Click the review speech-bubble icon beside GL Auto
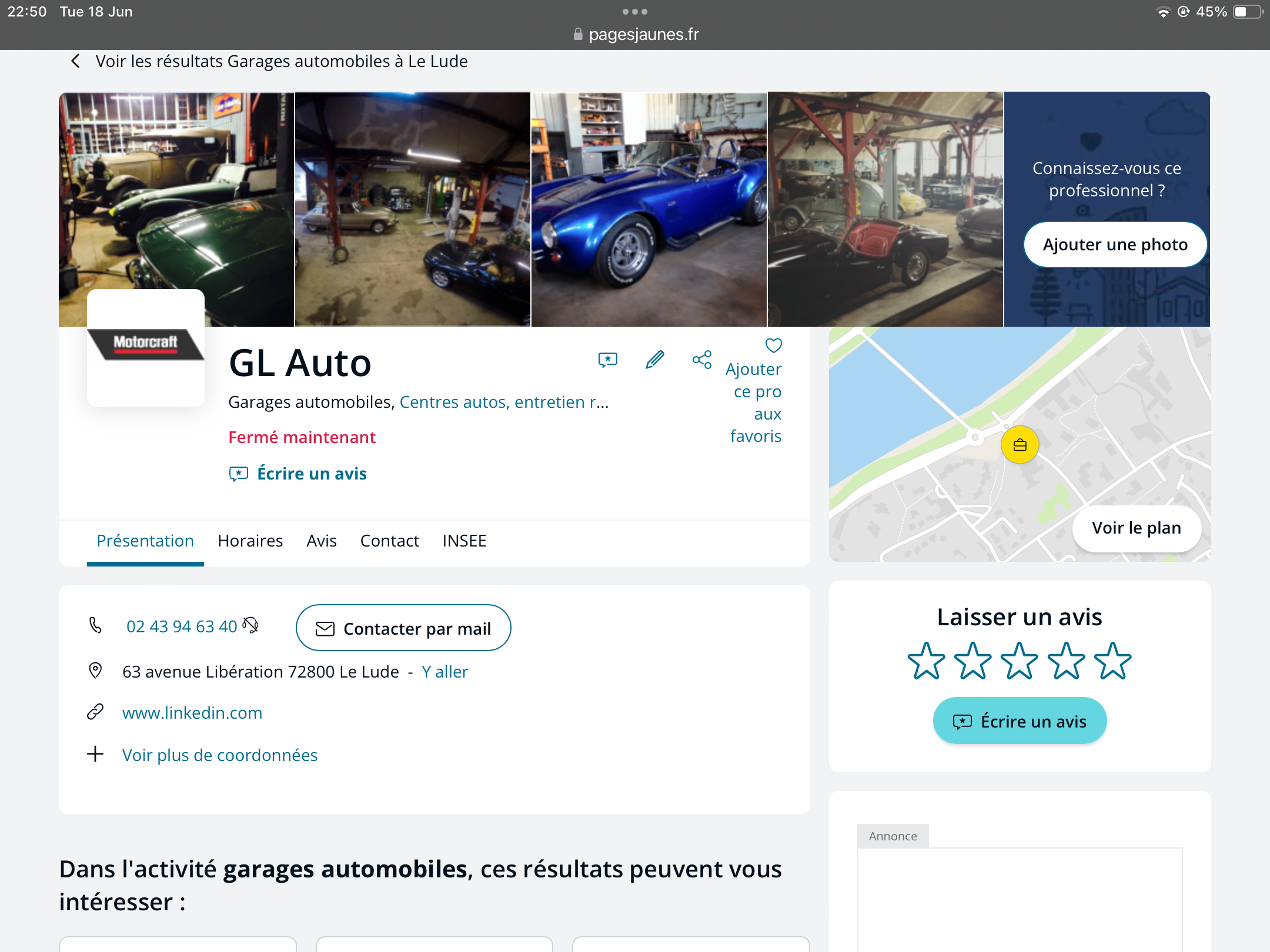The image size is (1270, 952). [607, 360]
